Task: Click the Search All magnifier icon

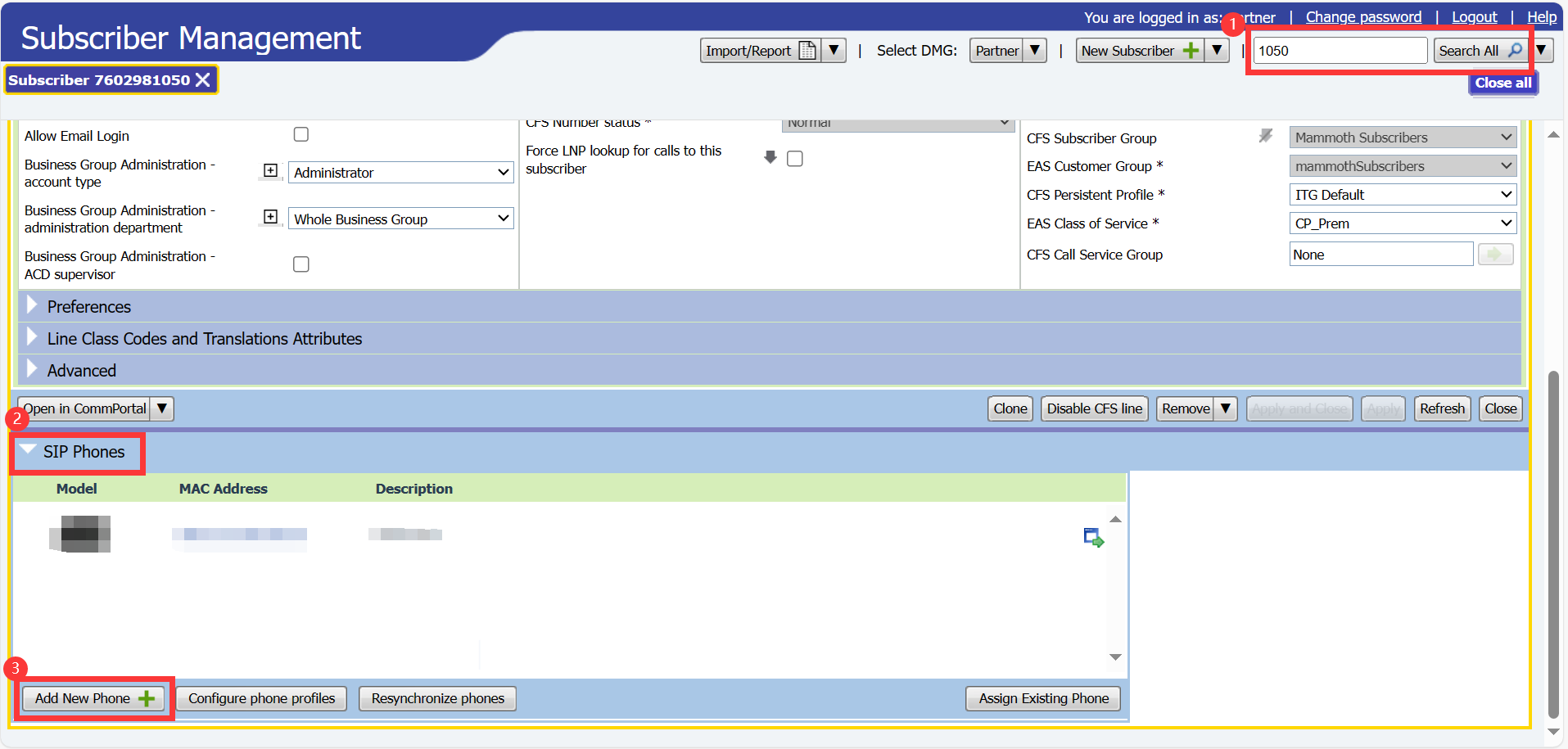Action: pos(1515,51)
